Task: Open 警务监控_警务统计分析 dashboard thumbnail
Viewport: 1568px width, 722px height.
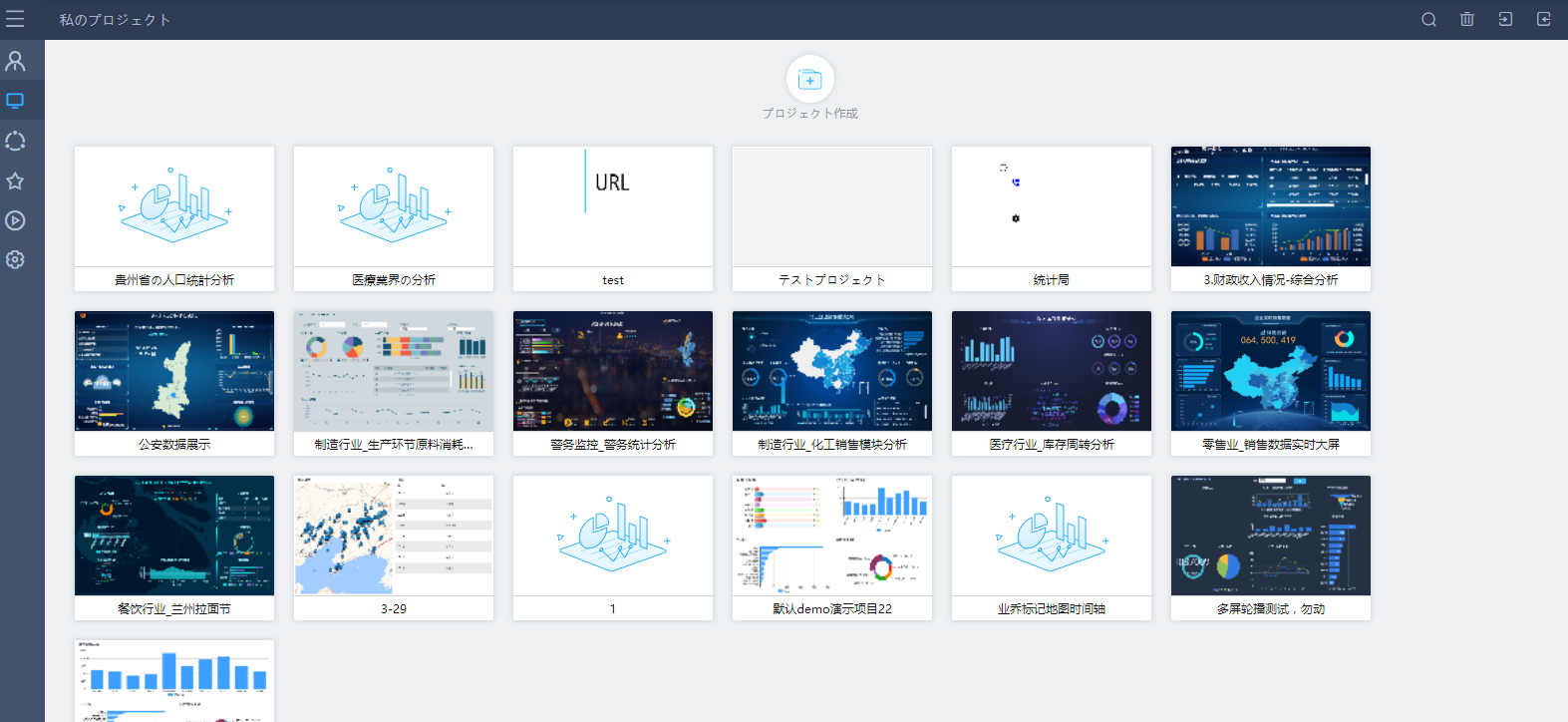Action: pyautogui.click(x=613, y=371)
